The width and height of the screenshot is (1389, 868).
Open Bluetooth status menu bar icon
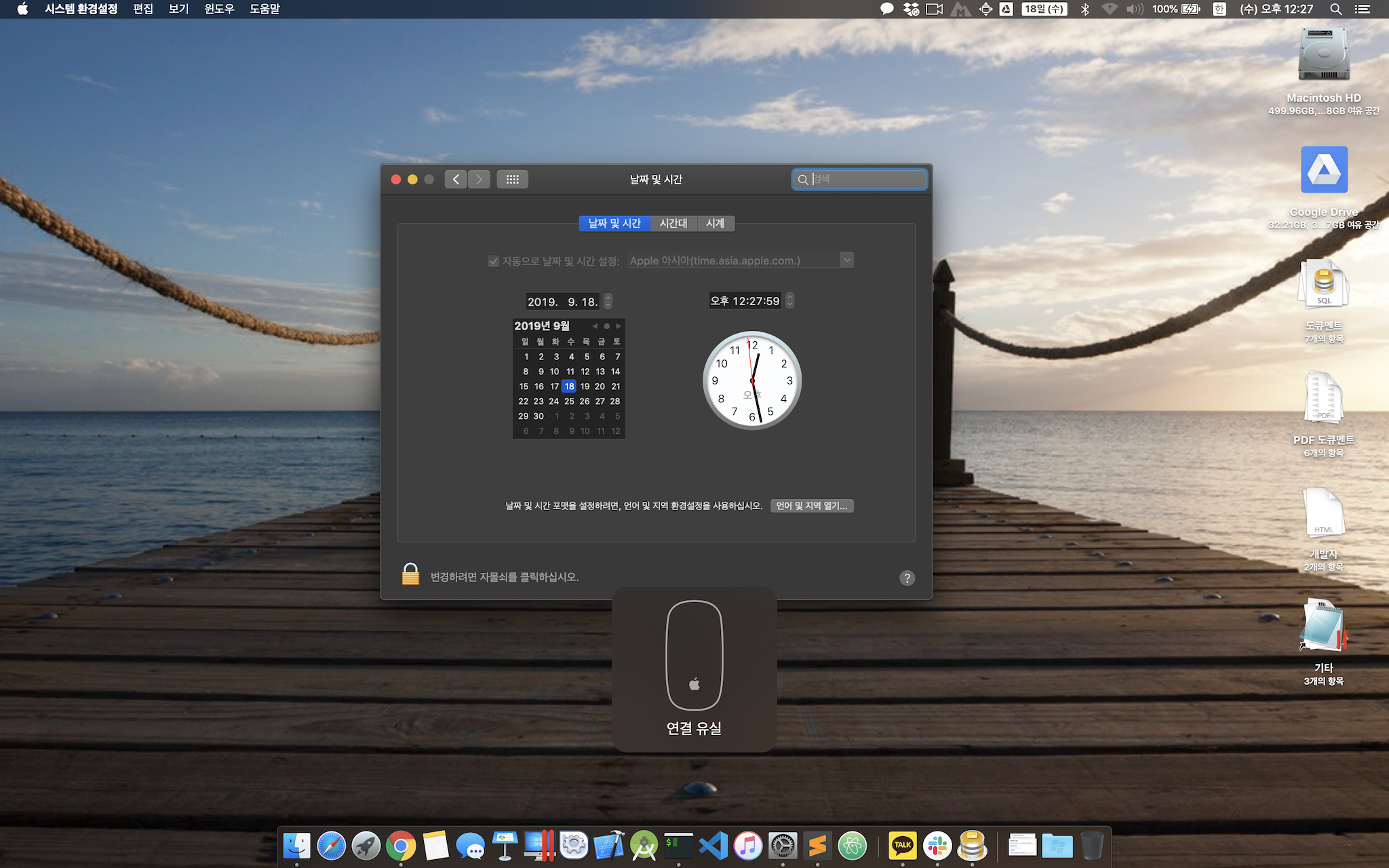click(1084, 9)
